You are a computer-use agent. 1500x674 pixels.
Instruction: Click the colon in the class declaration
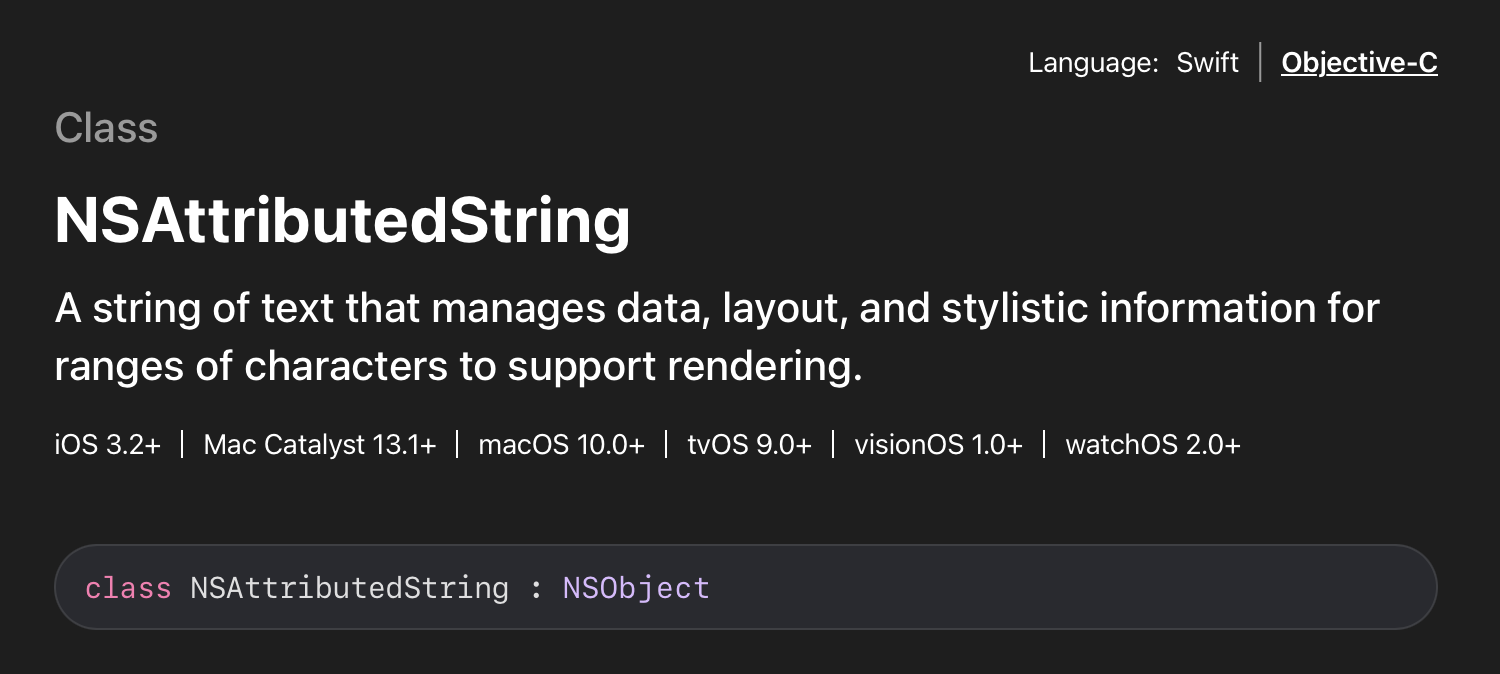[536, 588]
